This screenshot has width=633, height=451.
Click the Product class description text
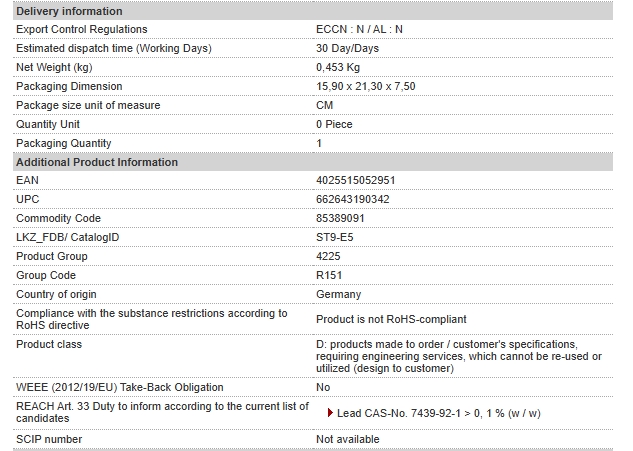(x=459, y=356)
